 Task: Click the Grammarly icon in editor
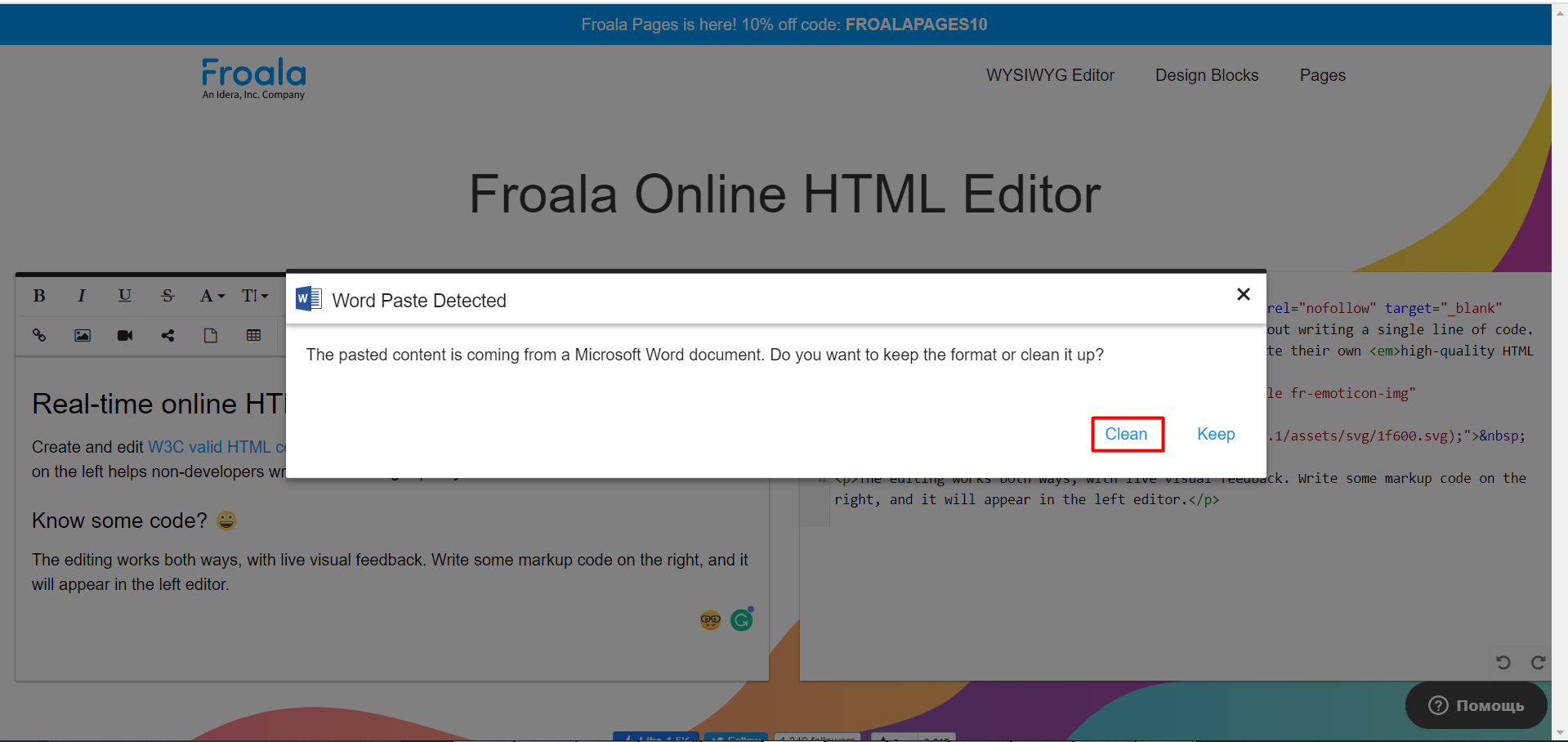pyautogui.click(x=742, y=619)
